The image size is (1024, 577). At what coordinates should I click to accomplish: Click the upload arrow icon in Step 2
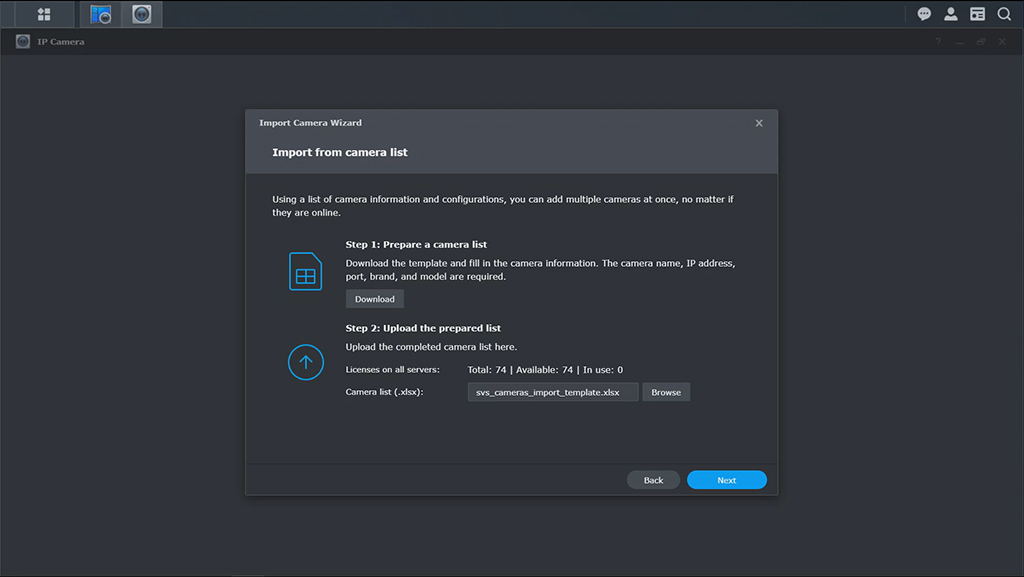pyautogui.click(x=305, y=362)
